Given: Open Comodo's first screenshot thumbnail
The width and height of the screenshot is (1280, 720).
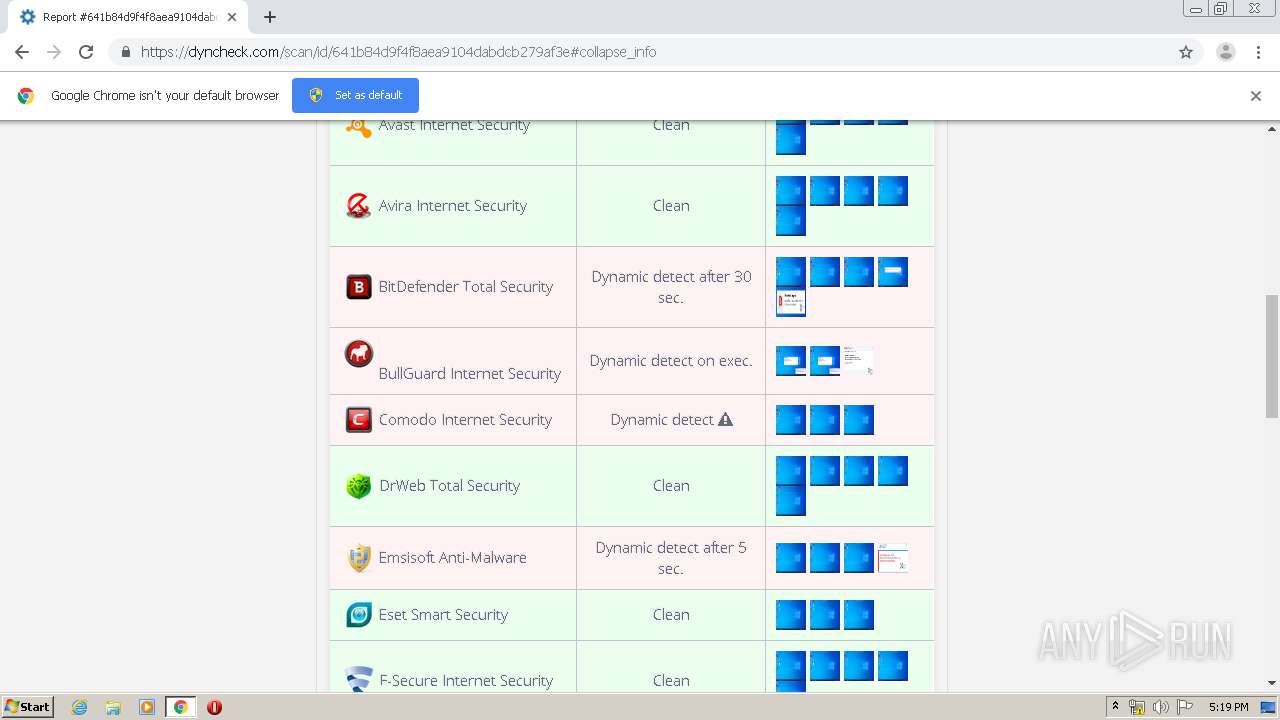Looking at the screenshot, I should click(791, 420).
